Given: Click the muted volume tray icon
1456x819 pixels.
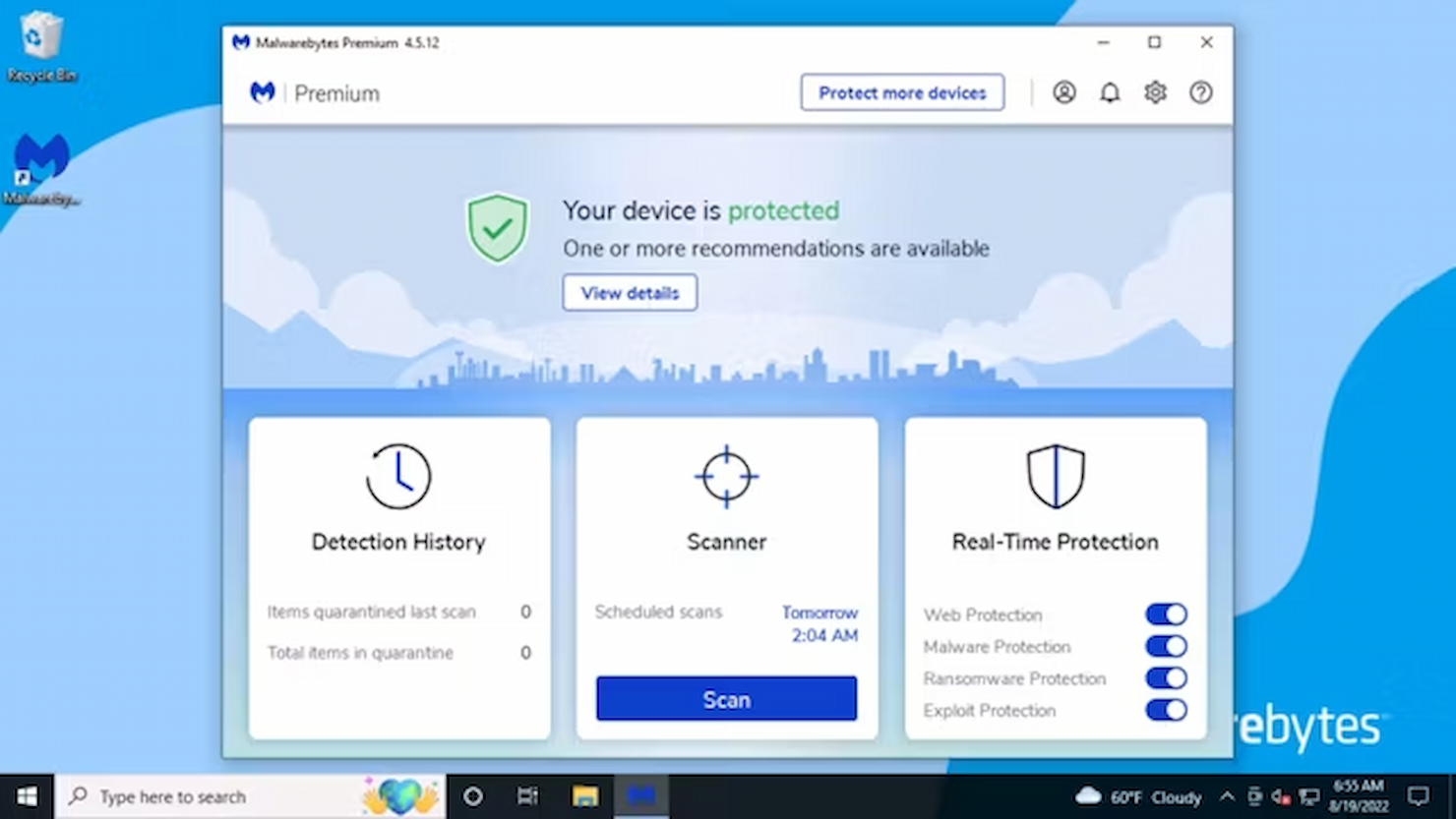Looking at the screenshot, I should (1281, 796).
